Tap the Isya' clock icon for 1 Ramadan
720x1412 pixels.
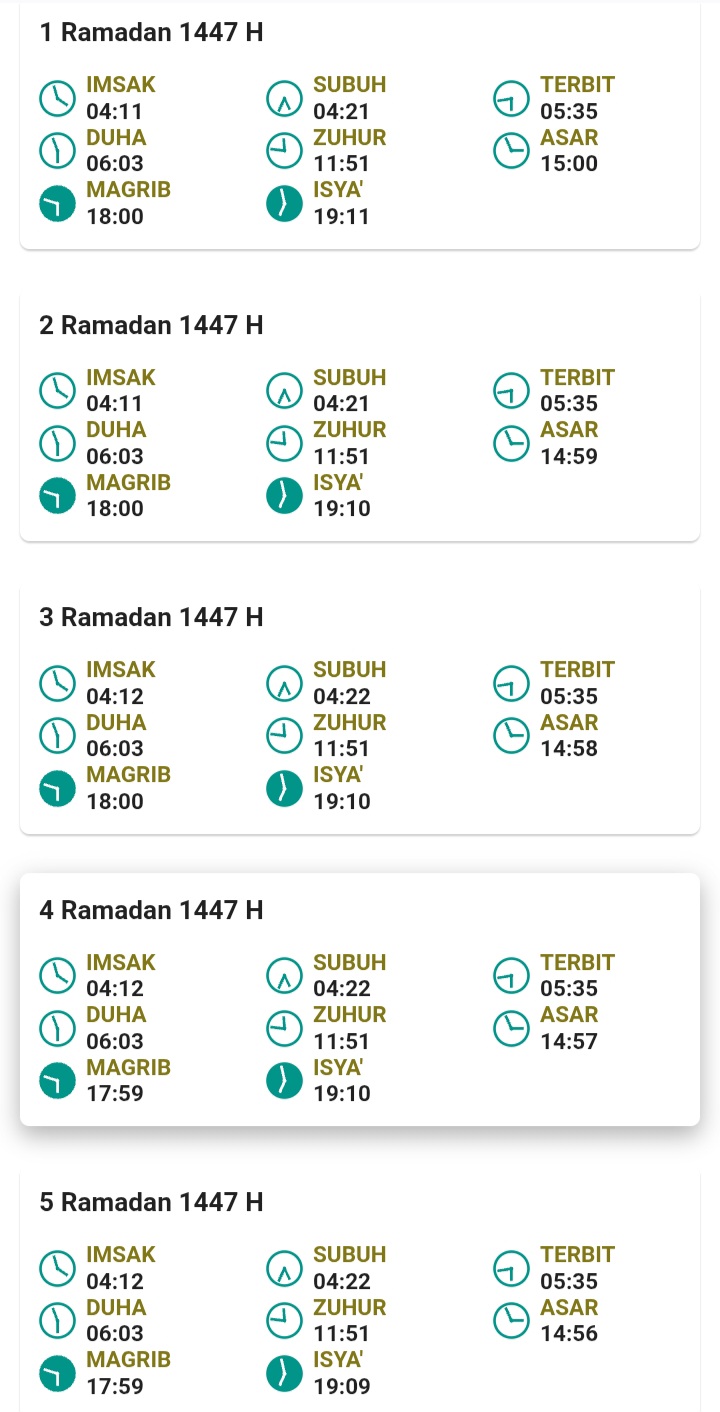click(284, 203)
